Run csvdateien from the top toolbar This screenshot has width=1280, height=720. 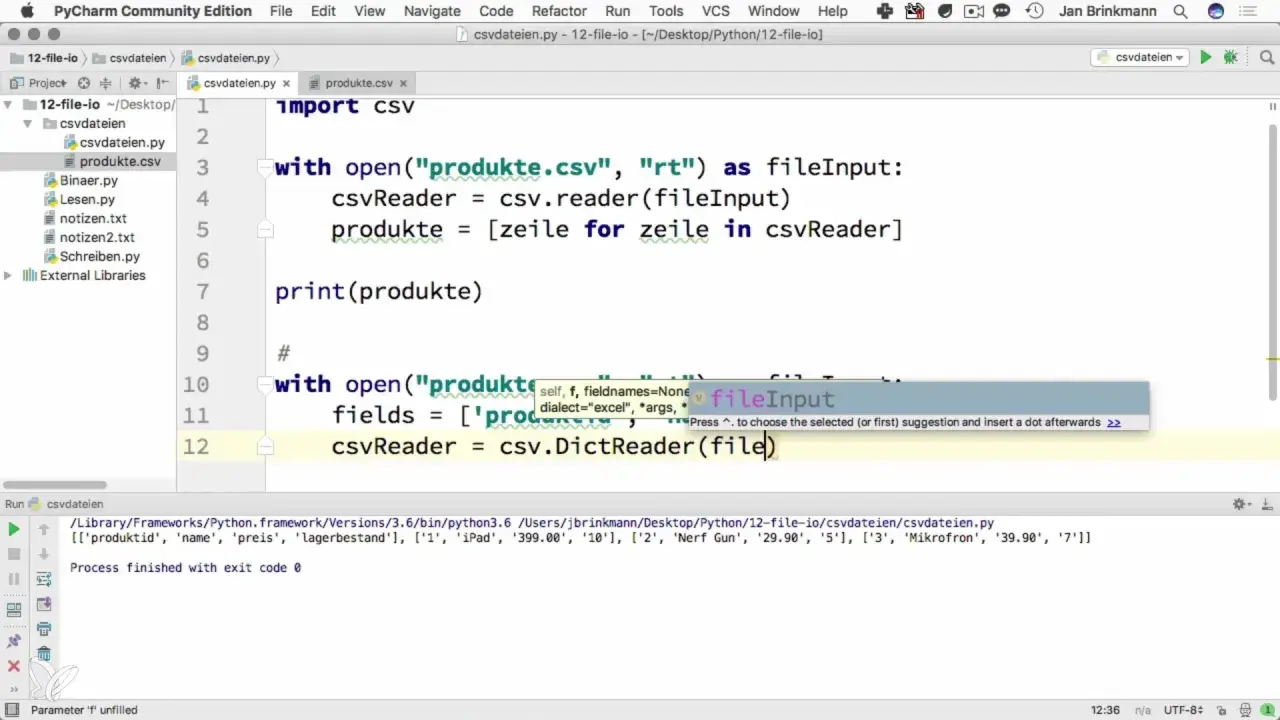1206,58
